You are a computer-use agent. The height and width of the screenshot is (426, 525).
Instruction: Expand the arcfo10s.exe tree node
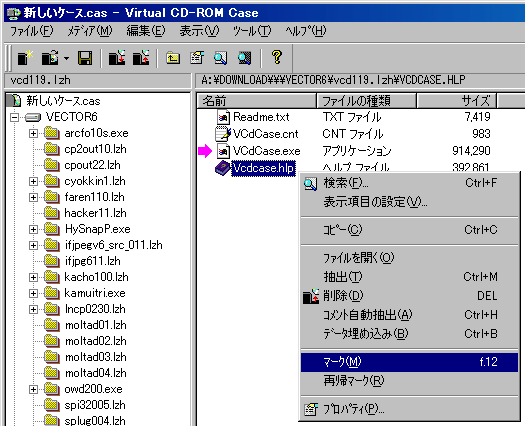point(33,133)
